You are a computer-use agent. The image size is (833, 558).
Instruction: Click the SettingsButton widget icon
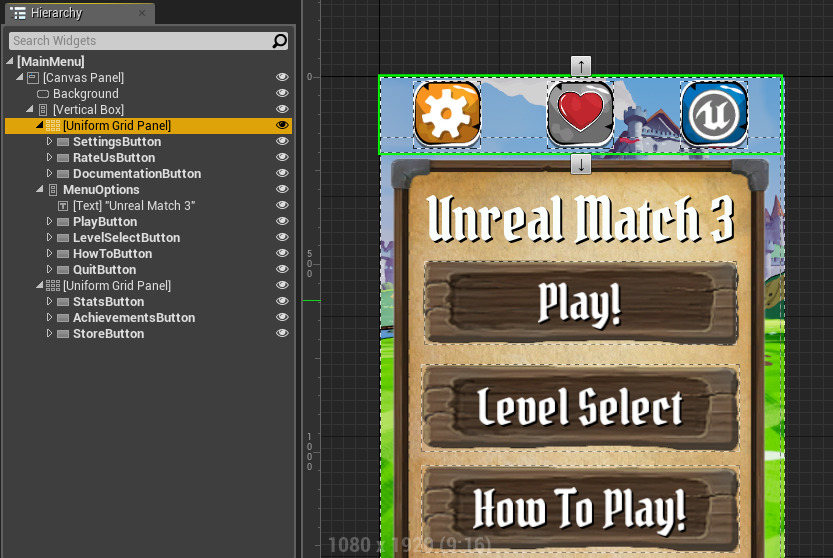[x=63, y=142]
